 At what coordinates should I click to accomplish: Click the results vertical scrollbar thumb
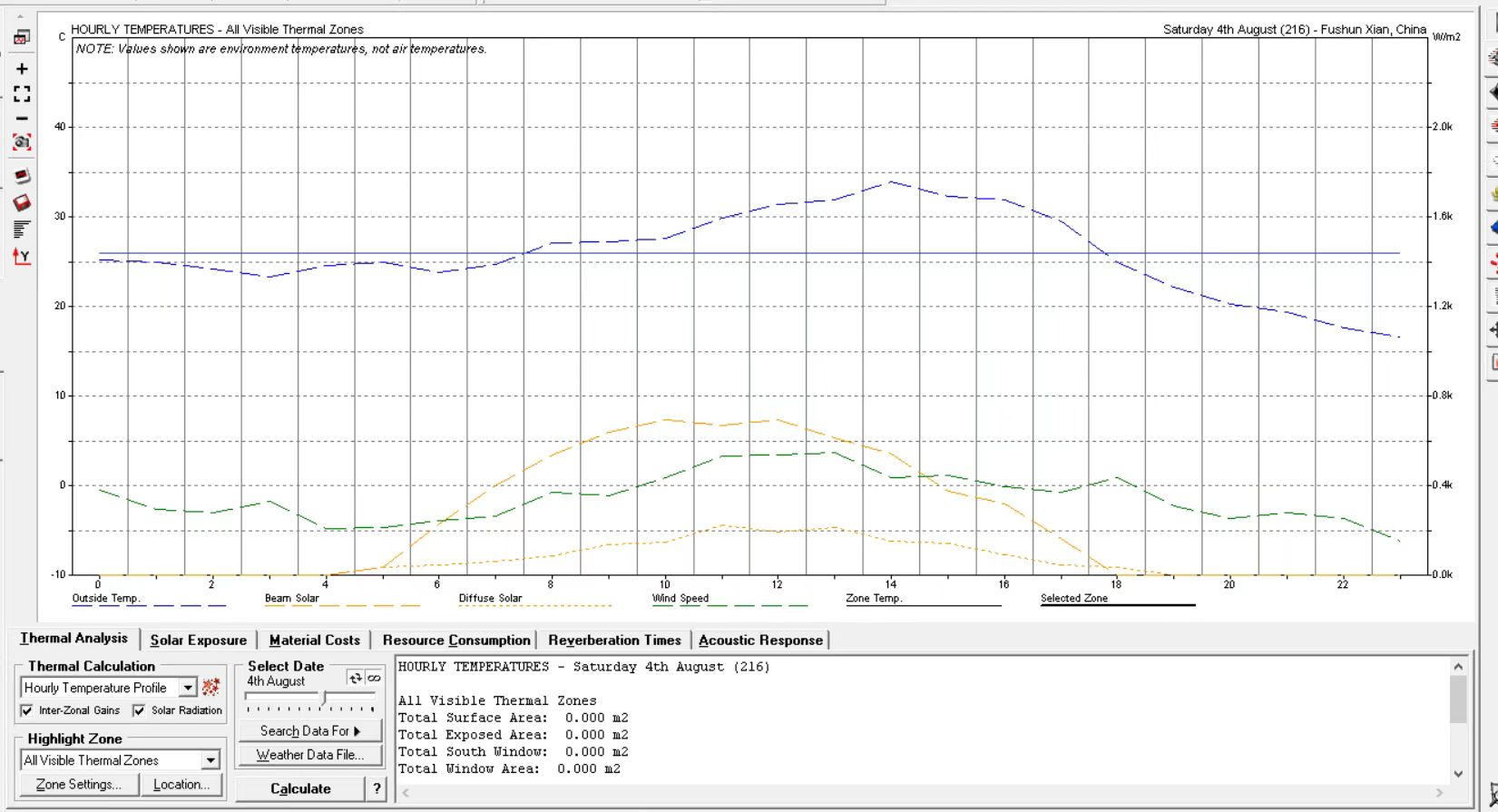[1458, 699]
